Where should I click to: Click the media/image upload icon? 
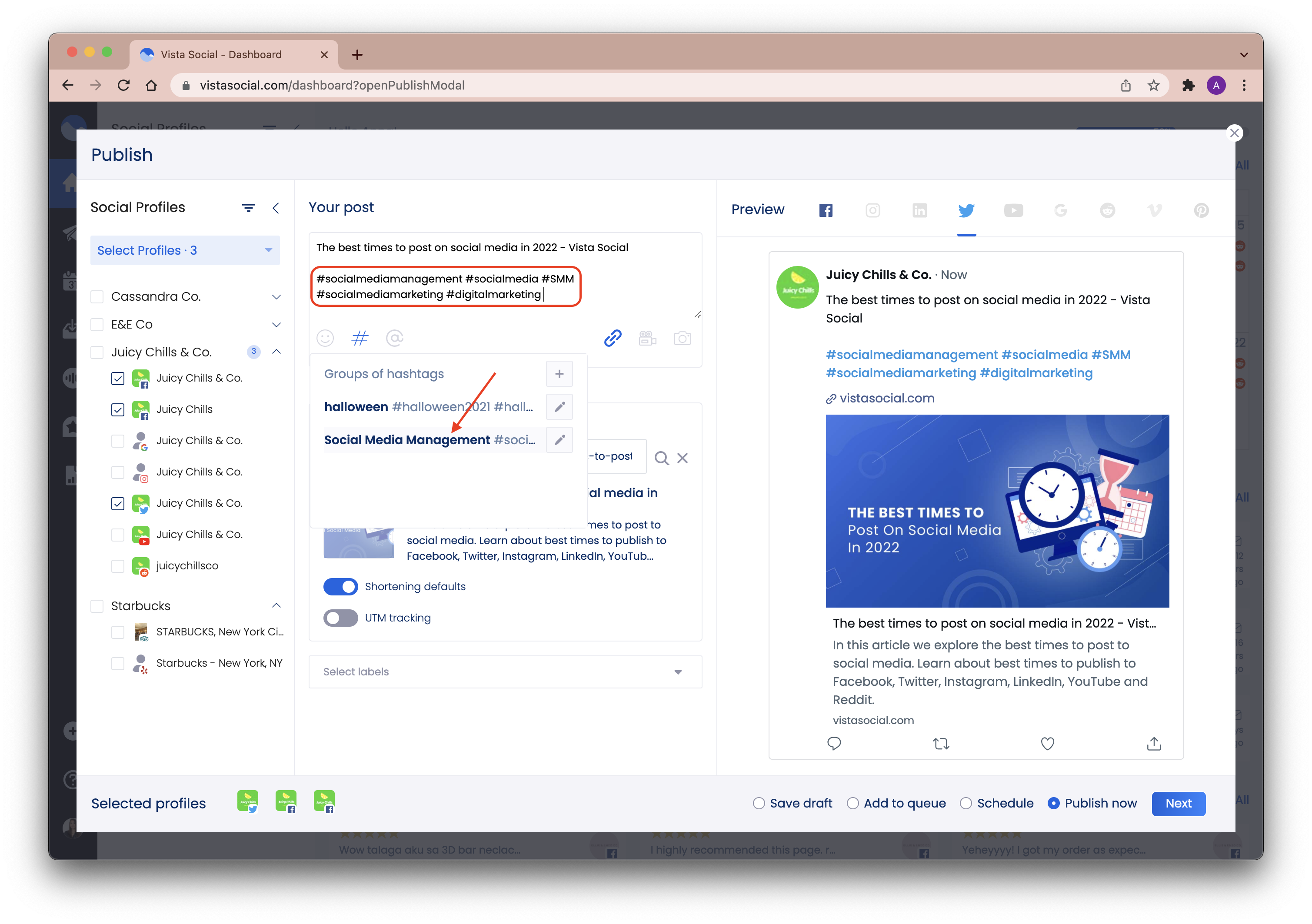(x=683, y=338)
